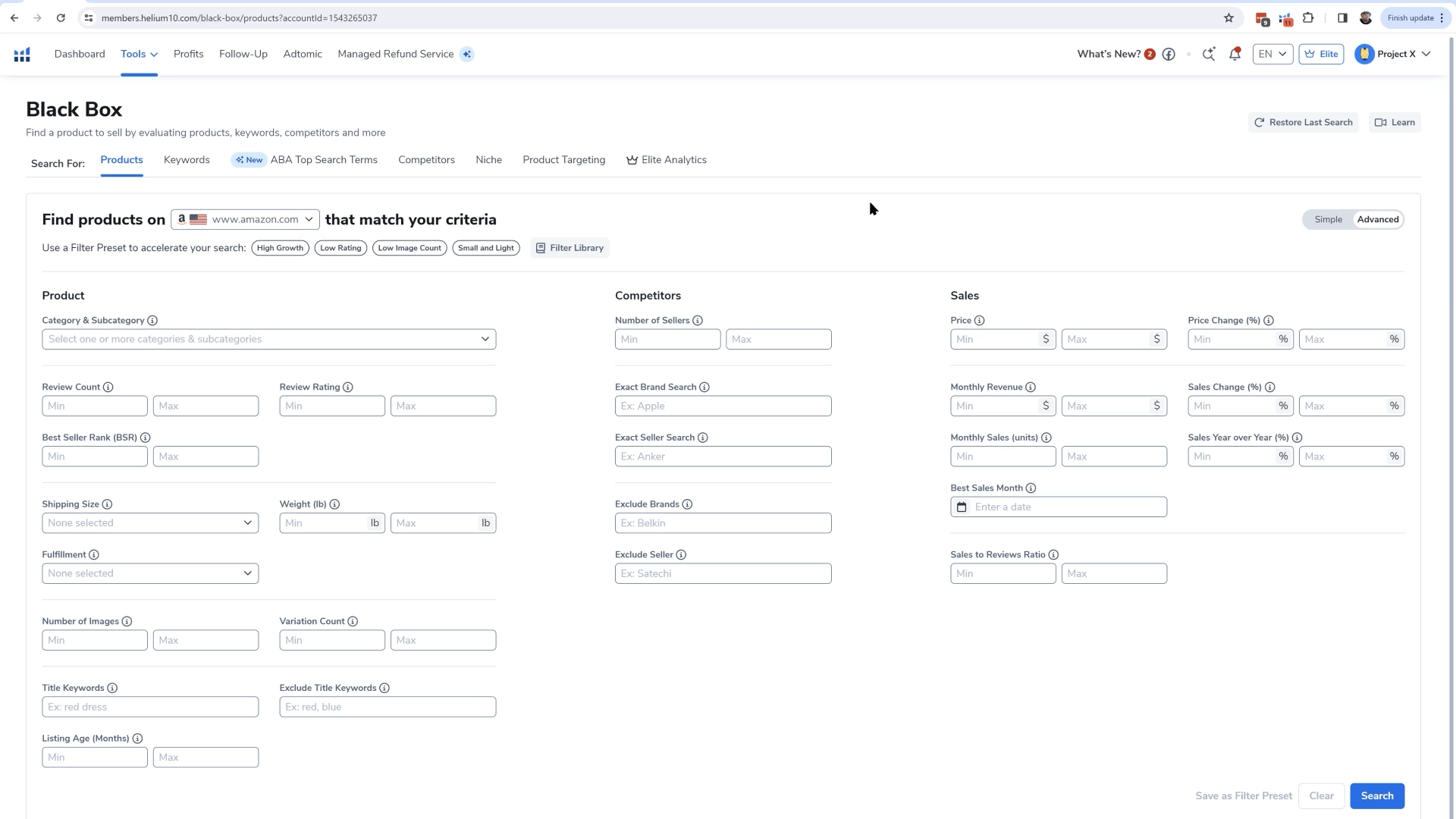Click the Facebook icon in the header
This screenshot has height=819, width=1456.
[1169, 54]
